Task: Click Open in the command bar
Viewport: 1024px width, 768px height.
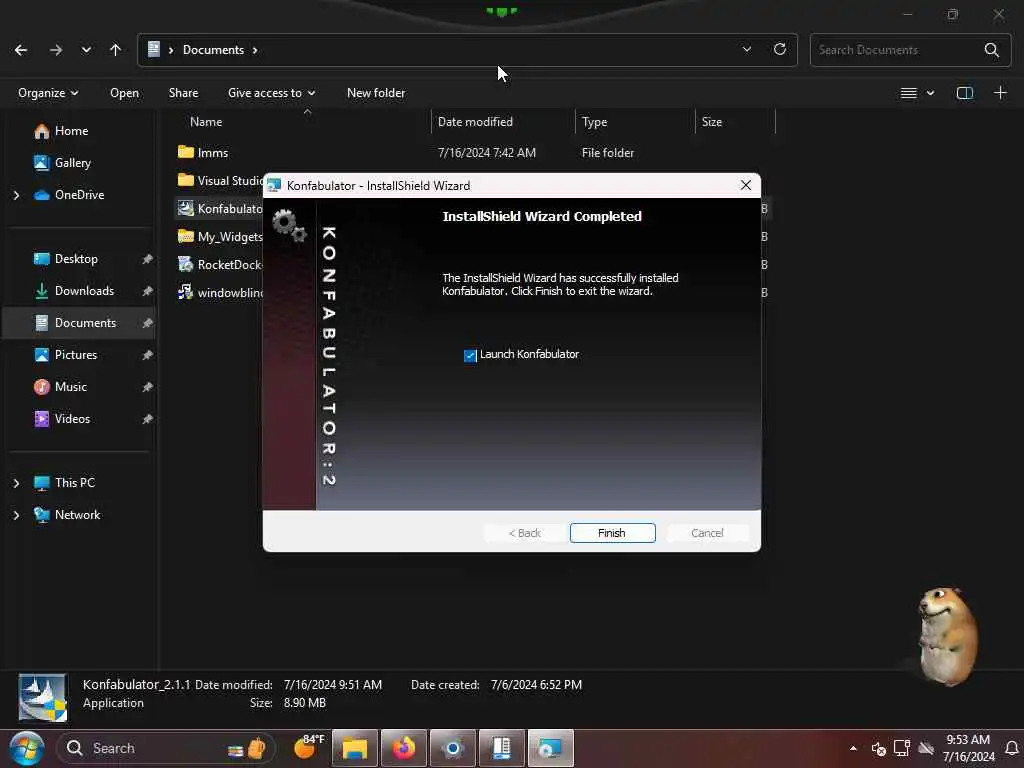Action: tap(124, 93)
